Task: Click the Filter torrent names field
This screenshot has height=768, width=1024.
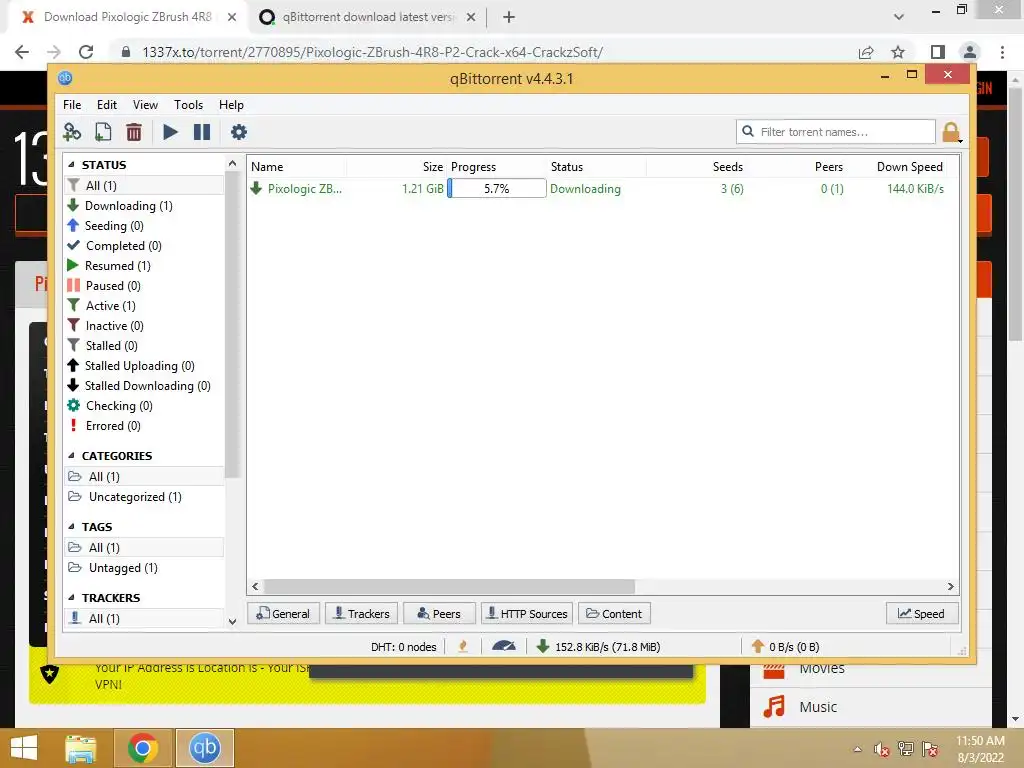Action: click(x=836, y=132)
